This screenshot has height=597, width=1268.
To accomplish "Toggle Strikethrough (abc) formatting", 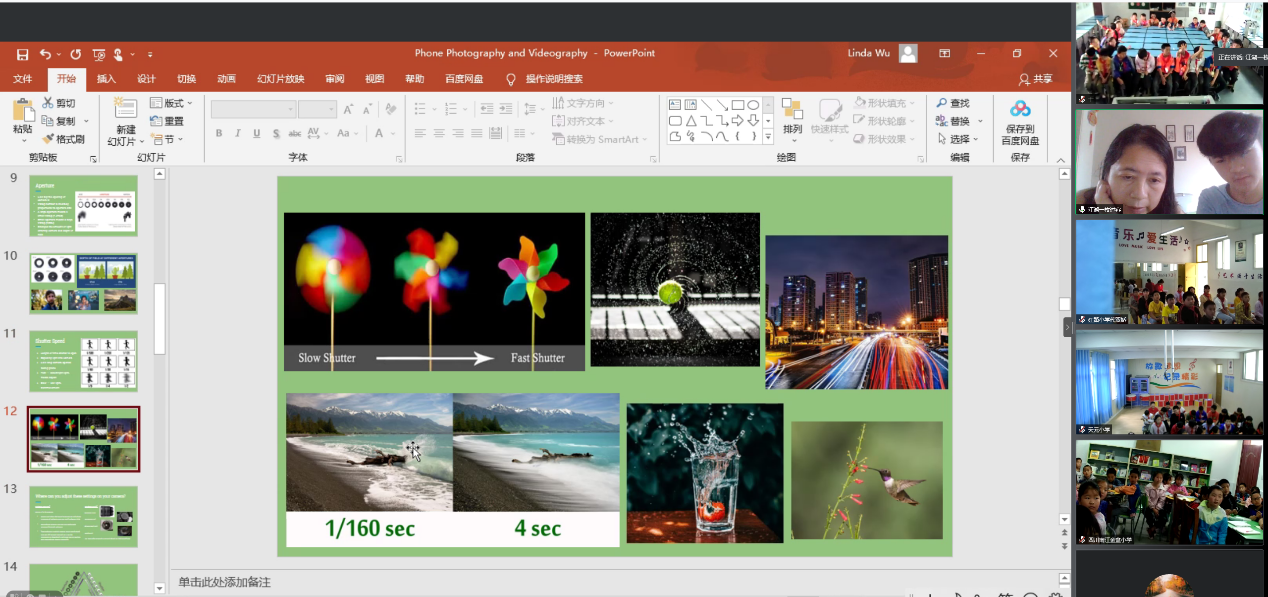I will pos(295,134).
